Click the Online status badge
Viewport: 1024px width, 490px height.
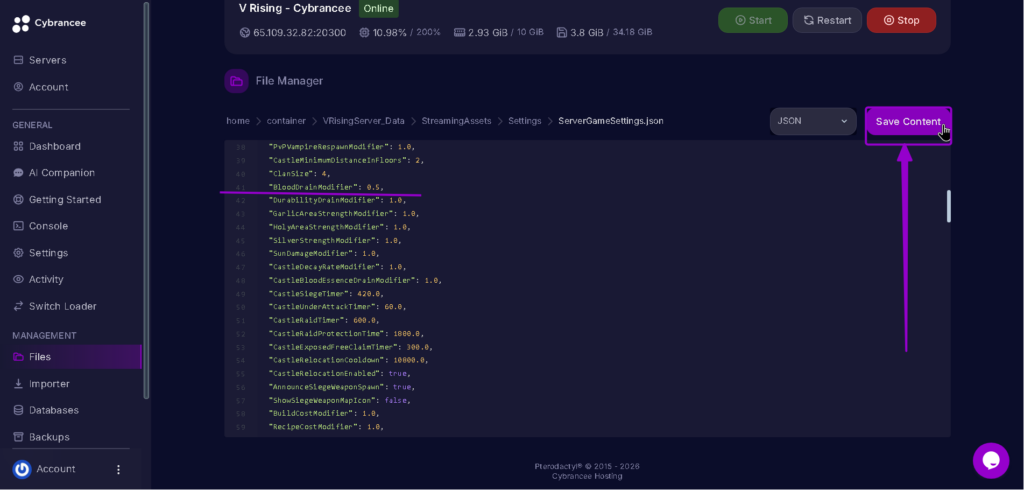pos(379,9)
